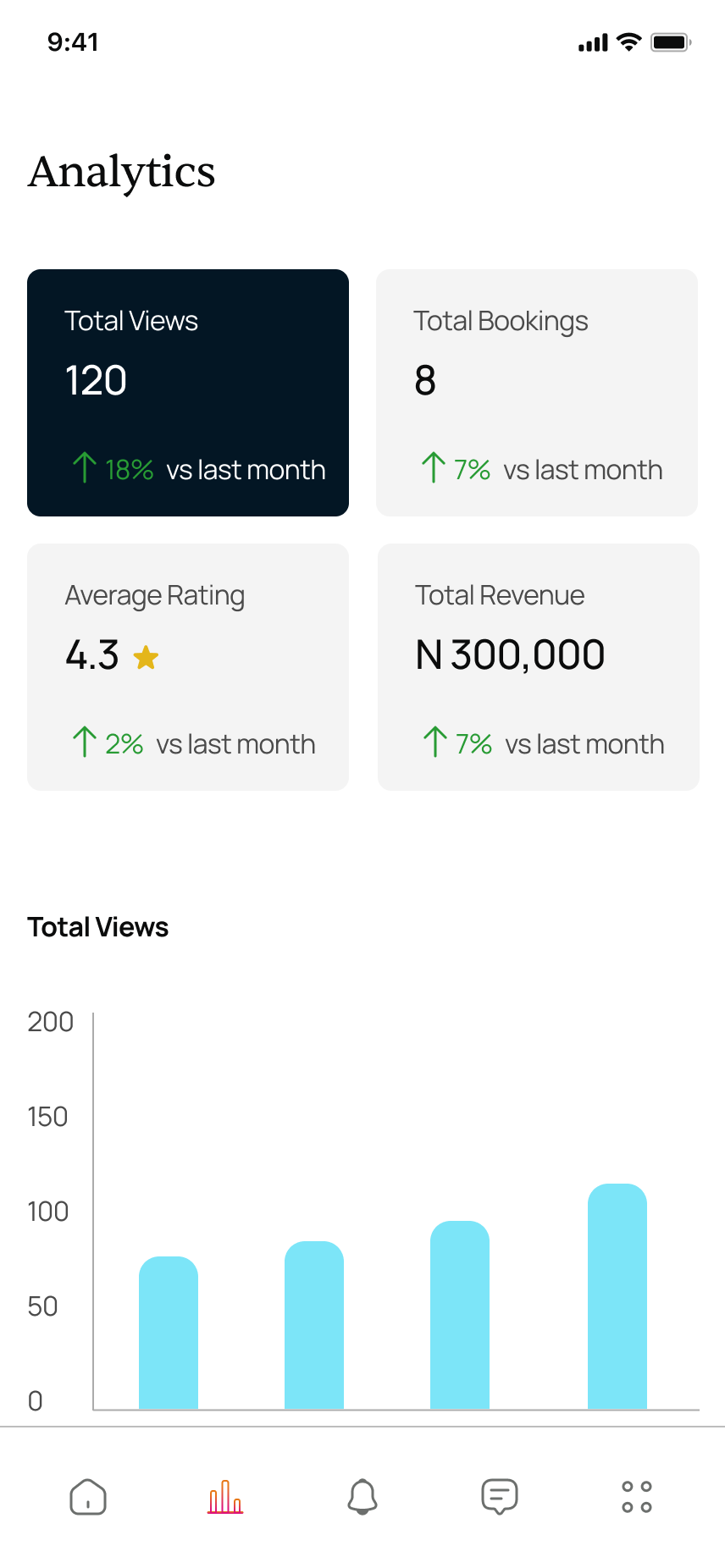Select the Analytics bar chart icon
Viewport: 725px width, 1568px height.
(225, 1496)
